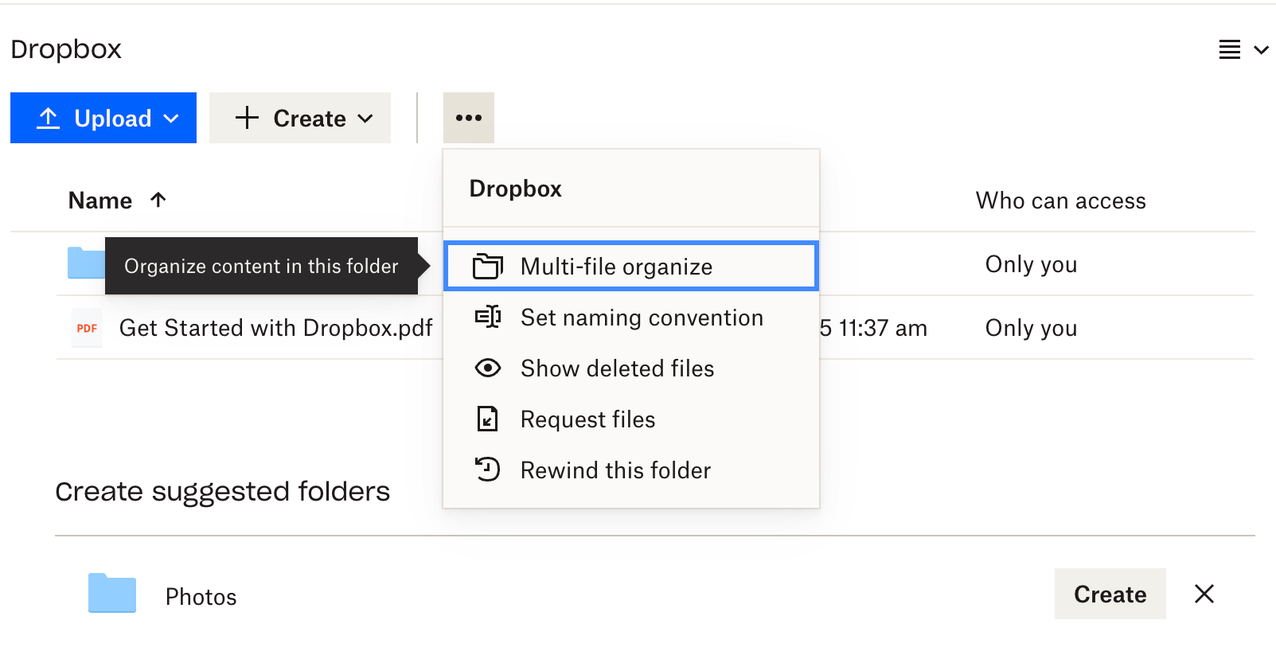
Task: Open the view options chevron at top right
Action: [1260, 48]
